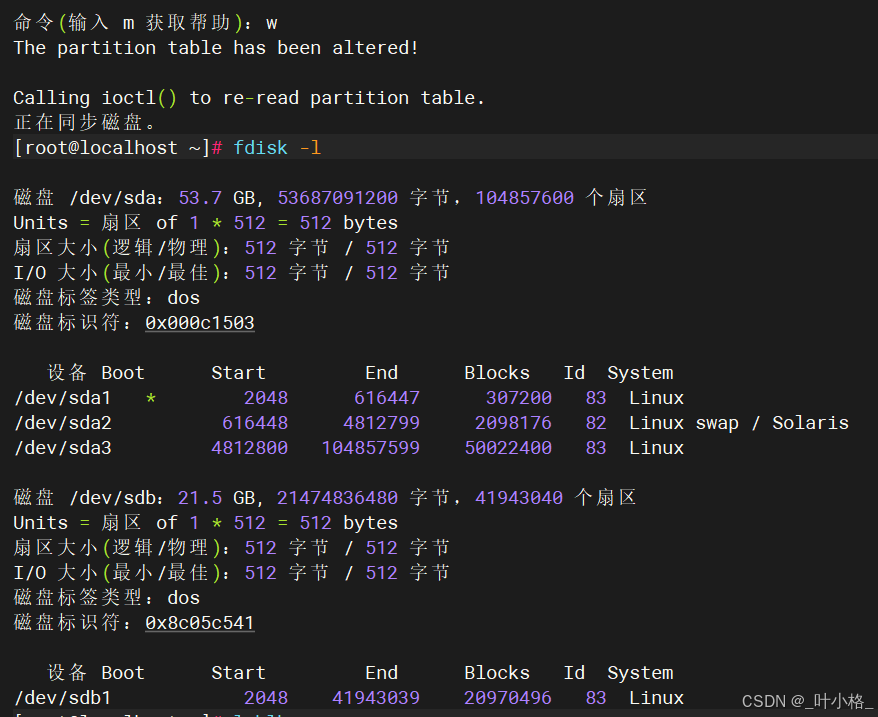
Task: Select the disk identifier 0x8c05c541
Action: point(200,623)
